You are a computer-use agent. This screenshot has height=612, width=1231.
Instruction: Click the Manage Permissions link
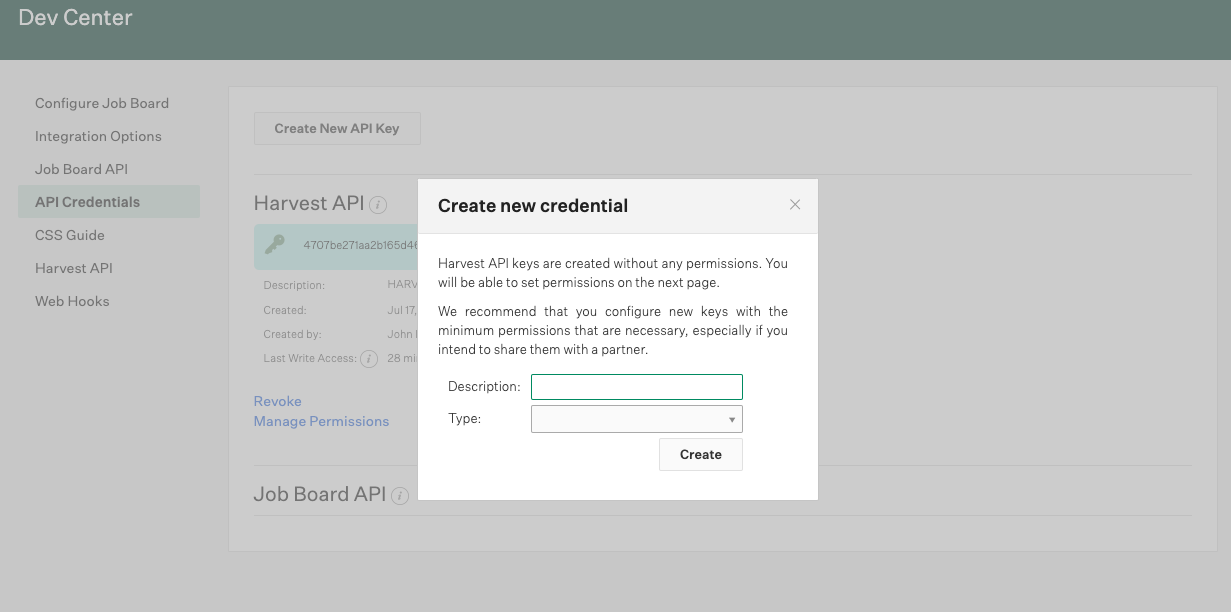click(x=321, y=421)
